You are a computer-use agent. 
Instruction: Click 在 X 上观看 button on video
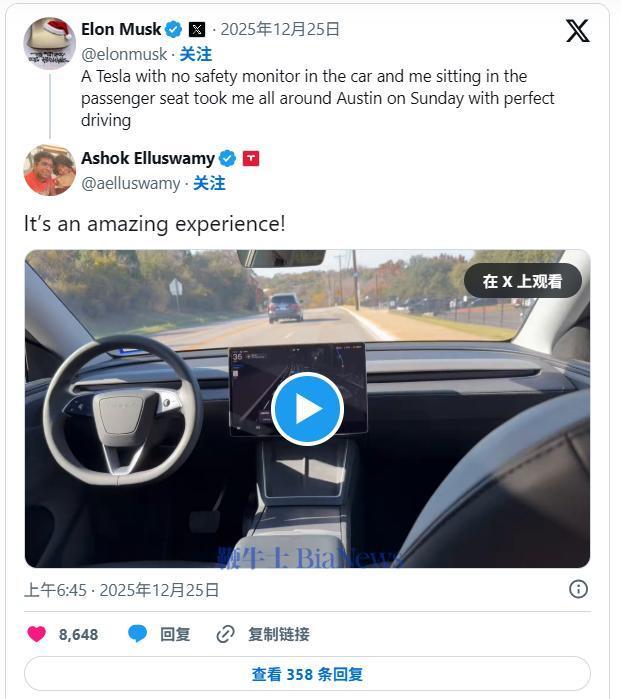pos(522,281)
